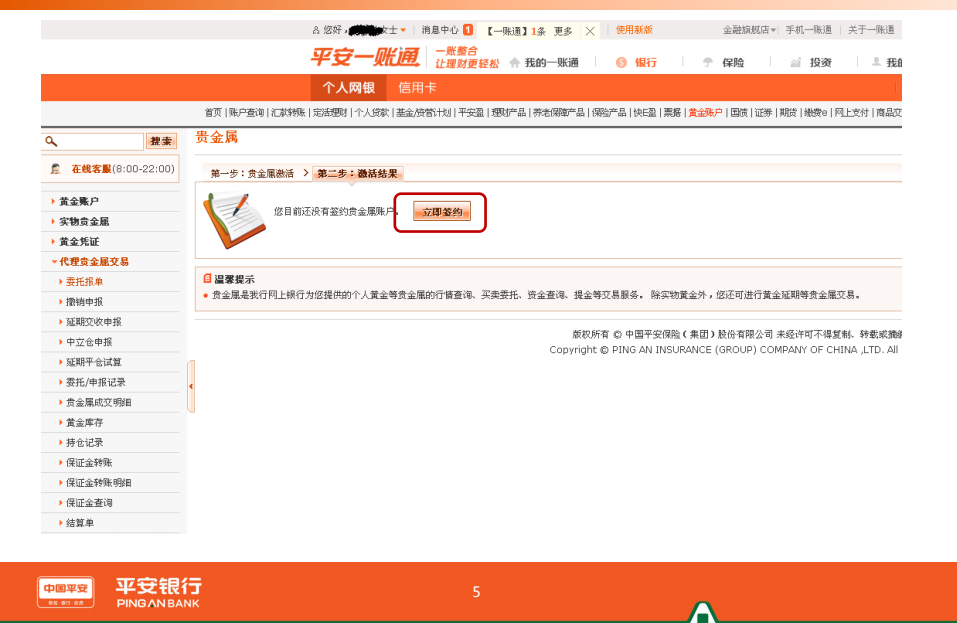The height and width of the screenshot is (623, 957).
Task: Focus the sidebar search input field
Action: 93,141
